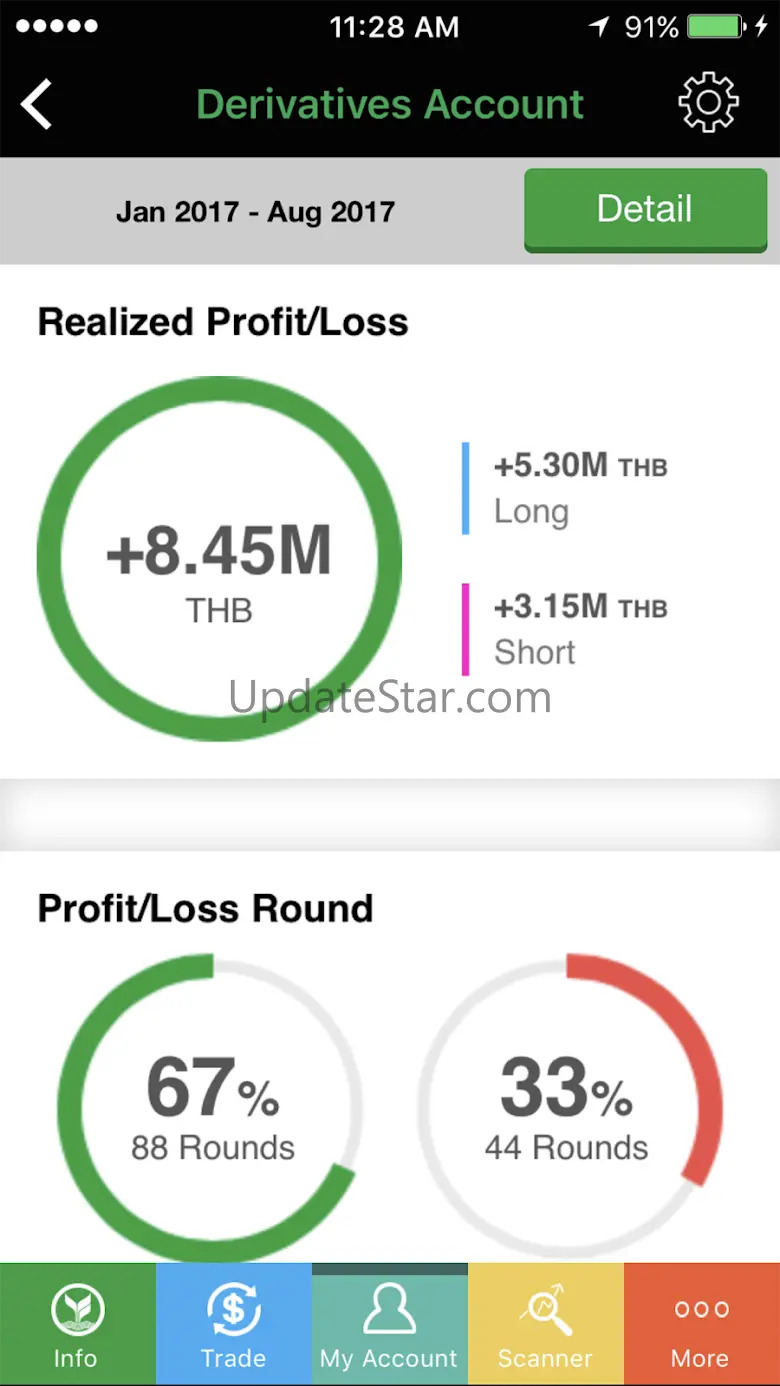This screenshot has height=1386, width=780.
Task: Tap the +8.45M THB profit ring
Action: 219,559
